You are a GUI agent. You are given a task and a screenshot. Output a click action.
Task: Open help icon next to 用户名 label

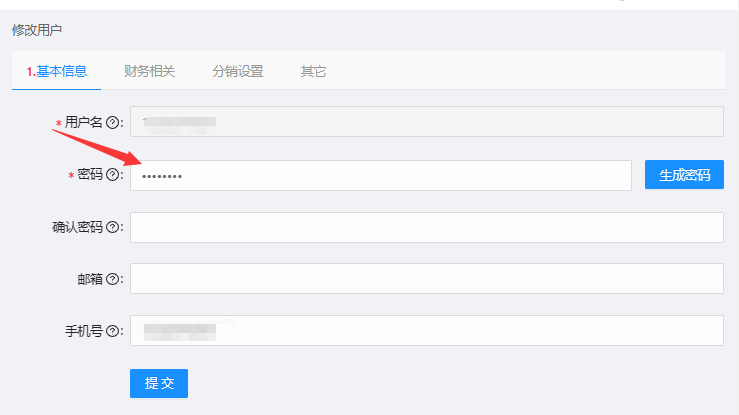(x=112, y=122)
